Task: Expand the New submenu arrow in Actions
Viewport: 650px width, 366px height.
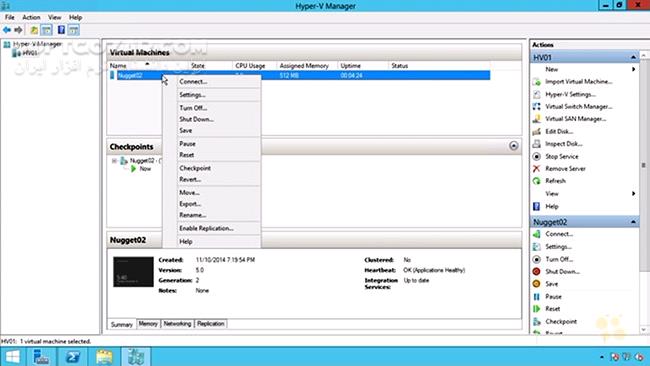Action: click(x=633, y=69)
